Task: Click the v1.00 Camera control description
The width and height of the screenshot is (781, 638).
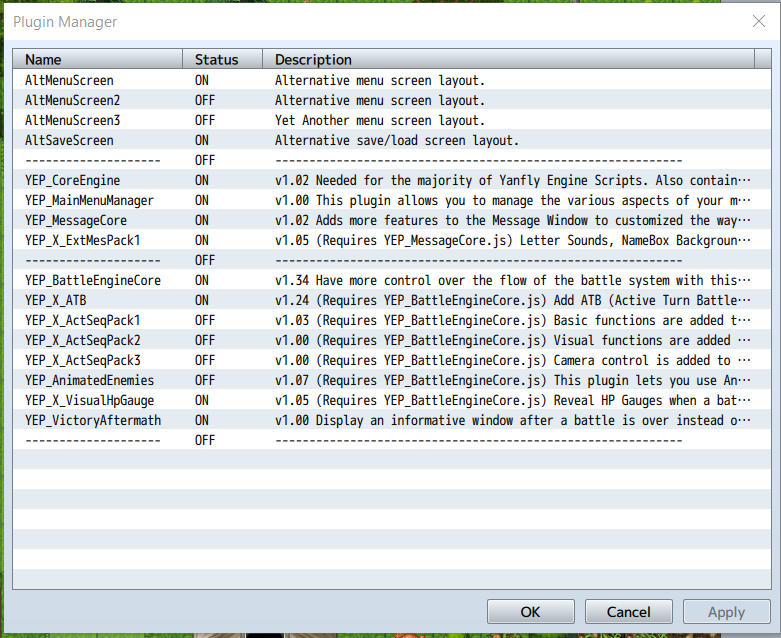Action: 513,360
